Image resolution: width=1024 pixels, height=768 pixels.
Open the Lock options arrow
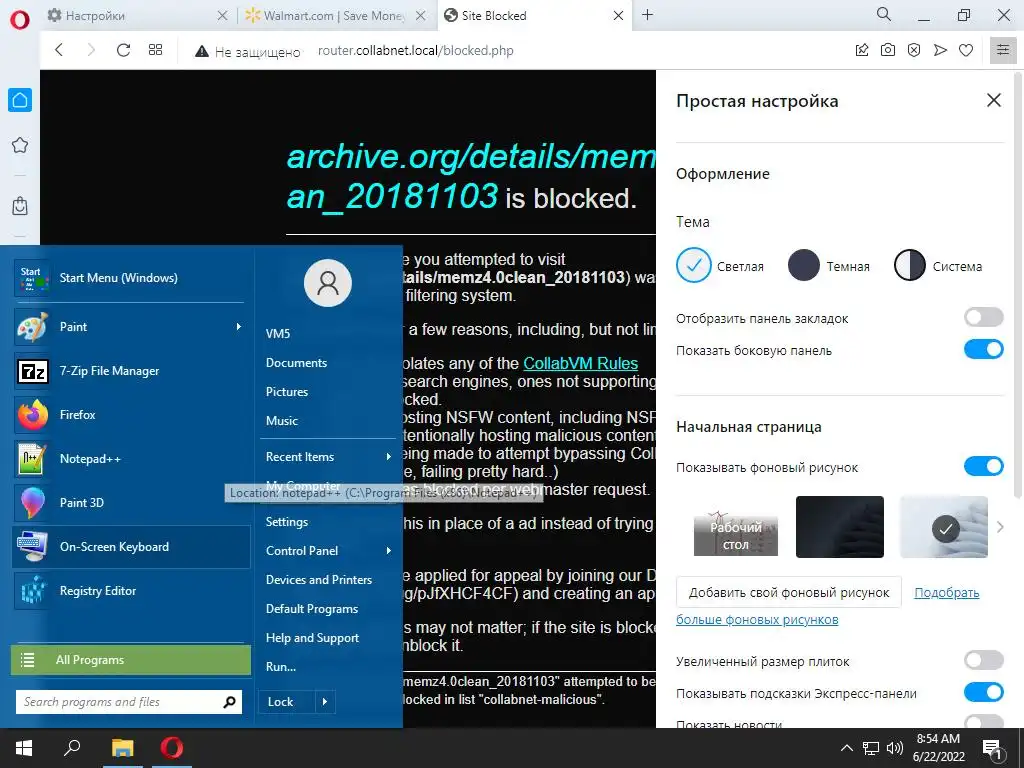pos(325,702)
